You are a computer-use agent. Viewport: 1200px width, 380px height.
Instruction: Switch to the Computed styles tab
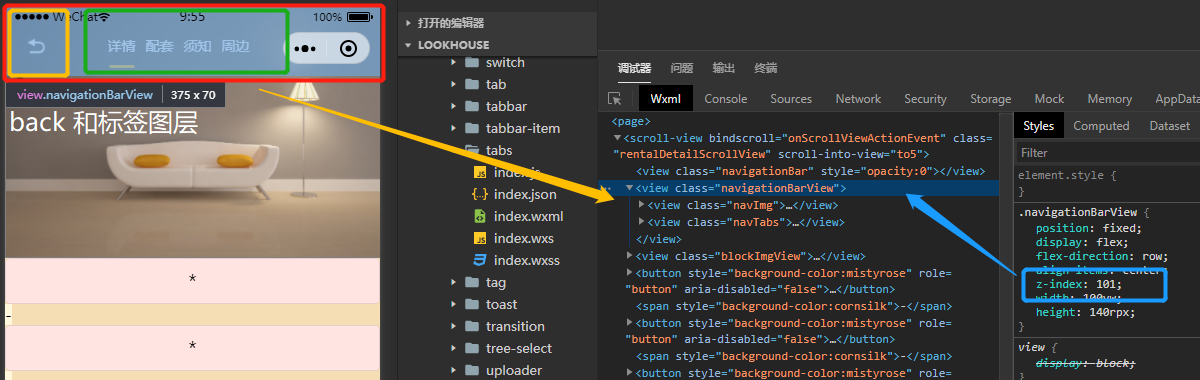click(1101, 126)
